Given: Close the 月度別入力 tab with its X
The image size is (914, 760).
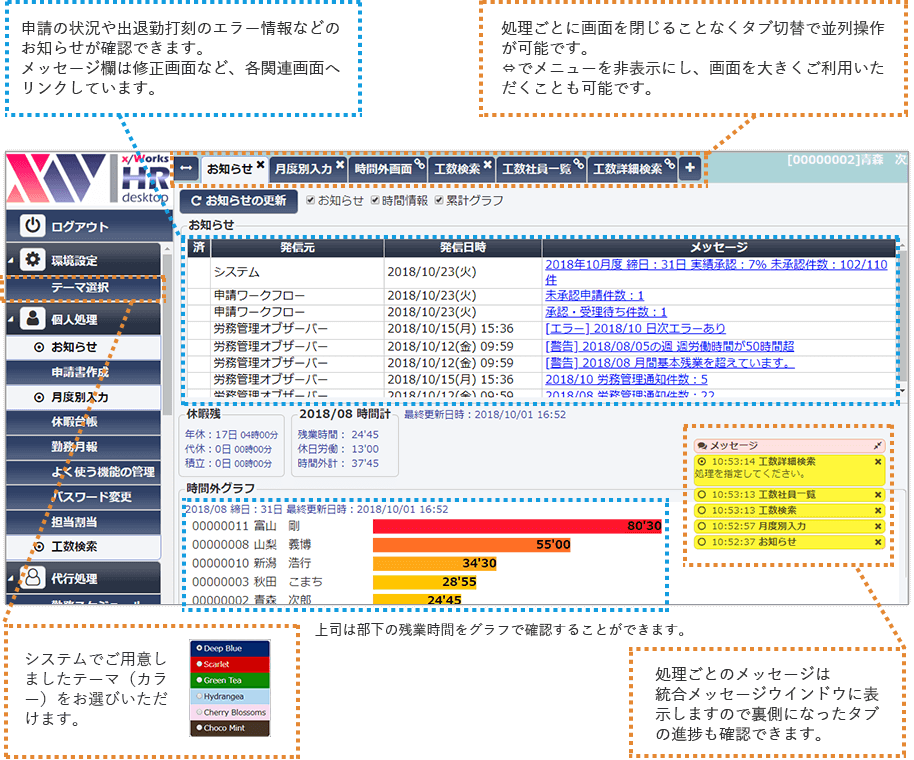Looking at the screenshot, I should click(x=340, y=165).
